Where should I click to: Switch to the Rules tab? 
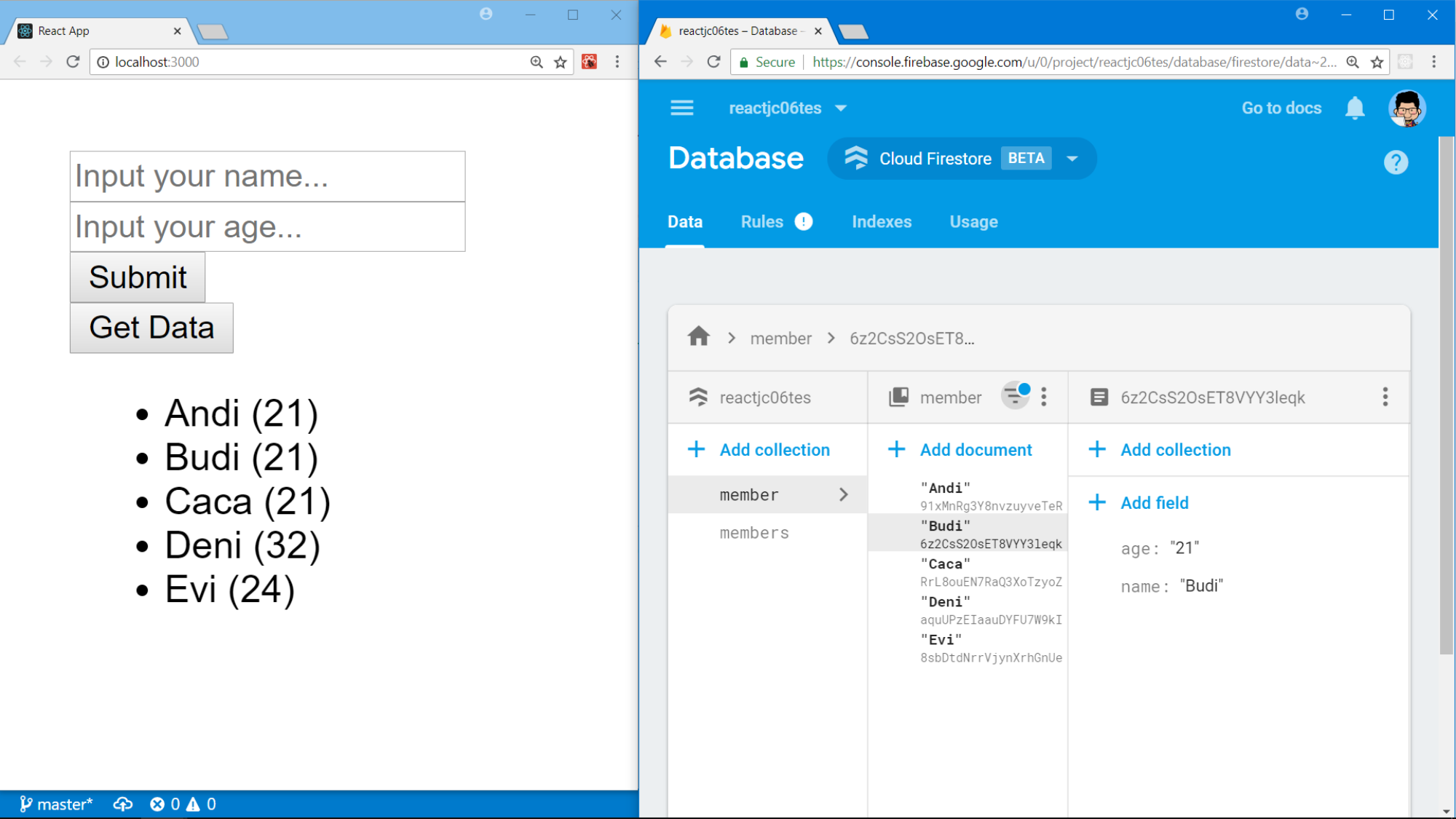761,221
